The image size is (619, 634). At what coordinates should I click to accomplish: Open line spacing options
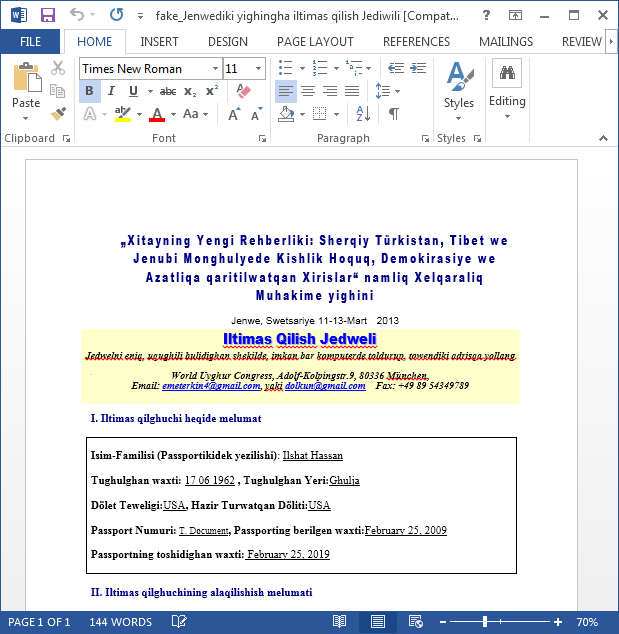tap(387, 91)
